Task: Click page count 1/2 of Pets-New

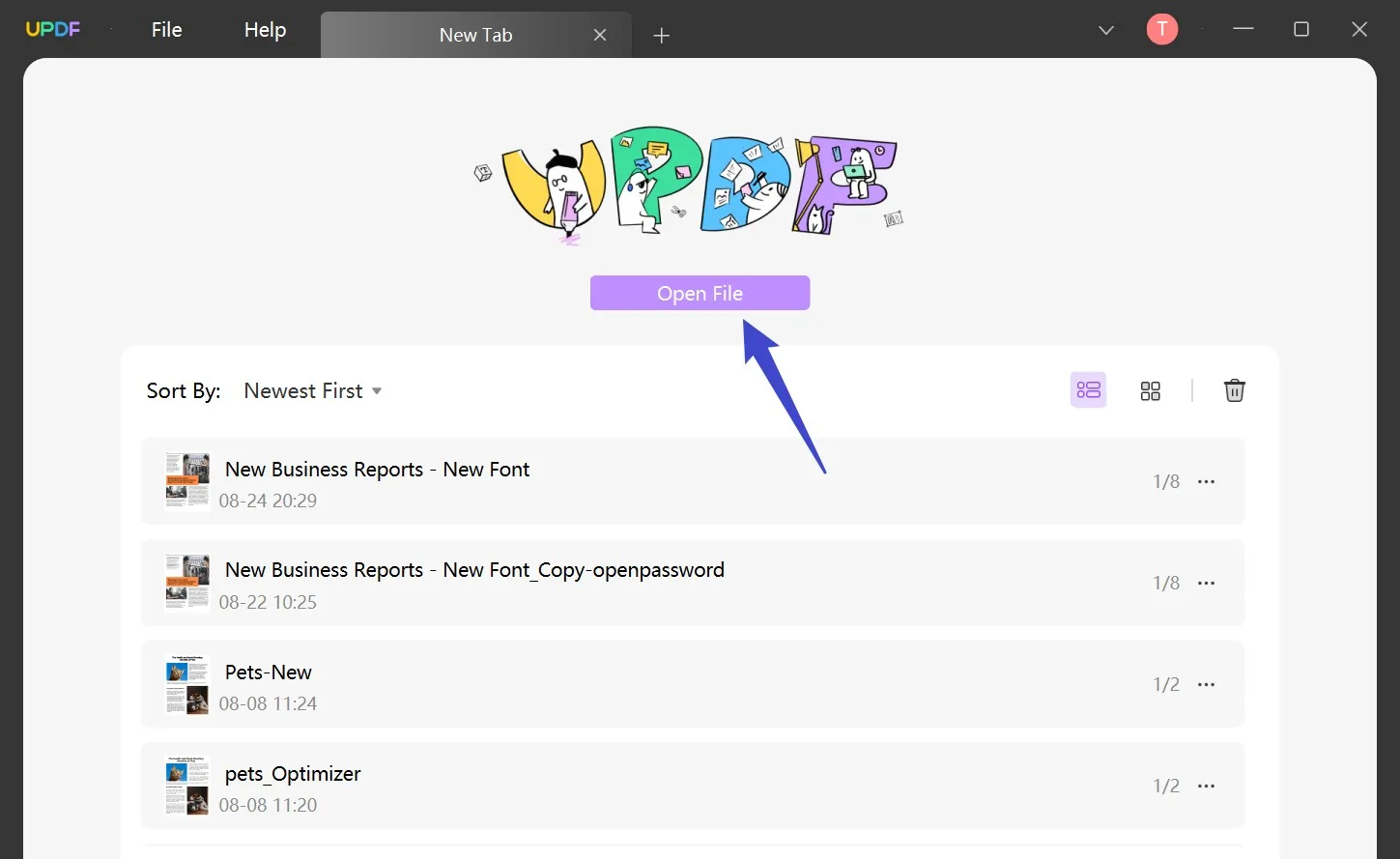Action: click(1166, 684)
